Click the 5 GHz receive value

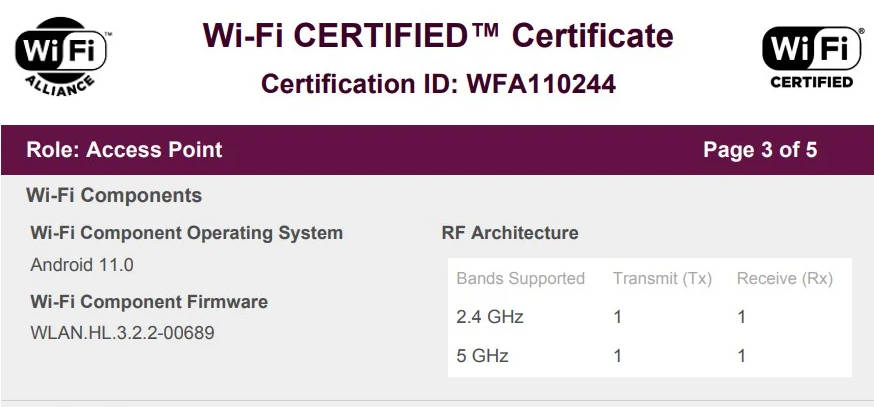742,355
